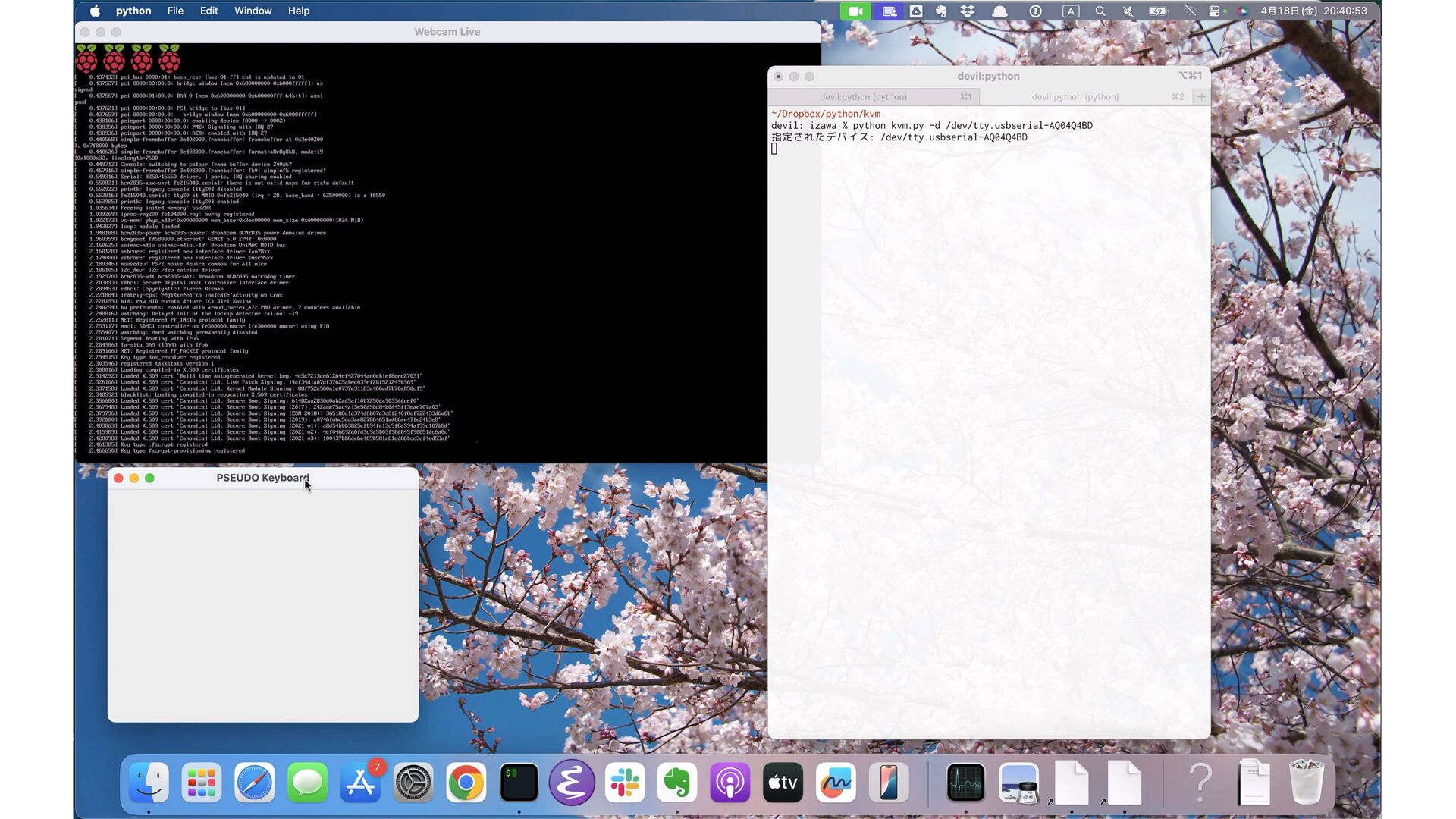Open Control Center toggles icon

1214,11
